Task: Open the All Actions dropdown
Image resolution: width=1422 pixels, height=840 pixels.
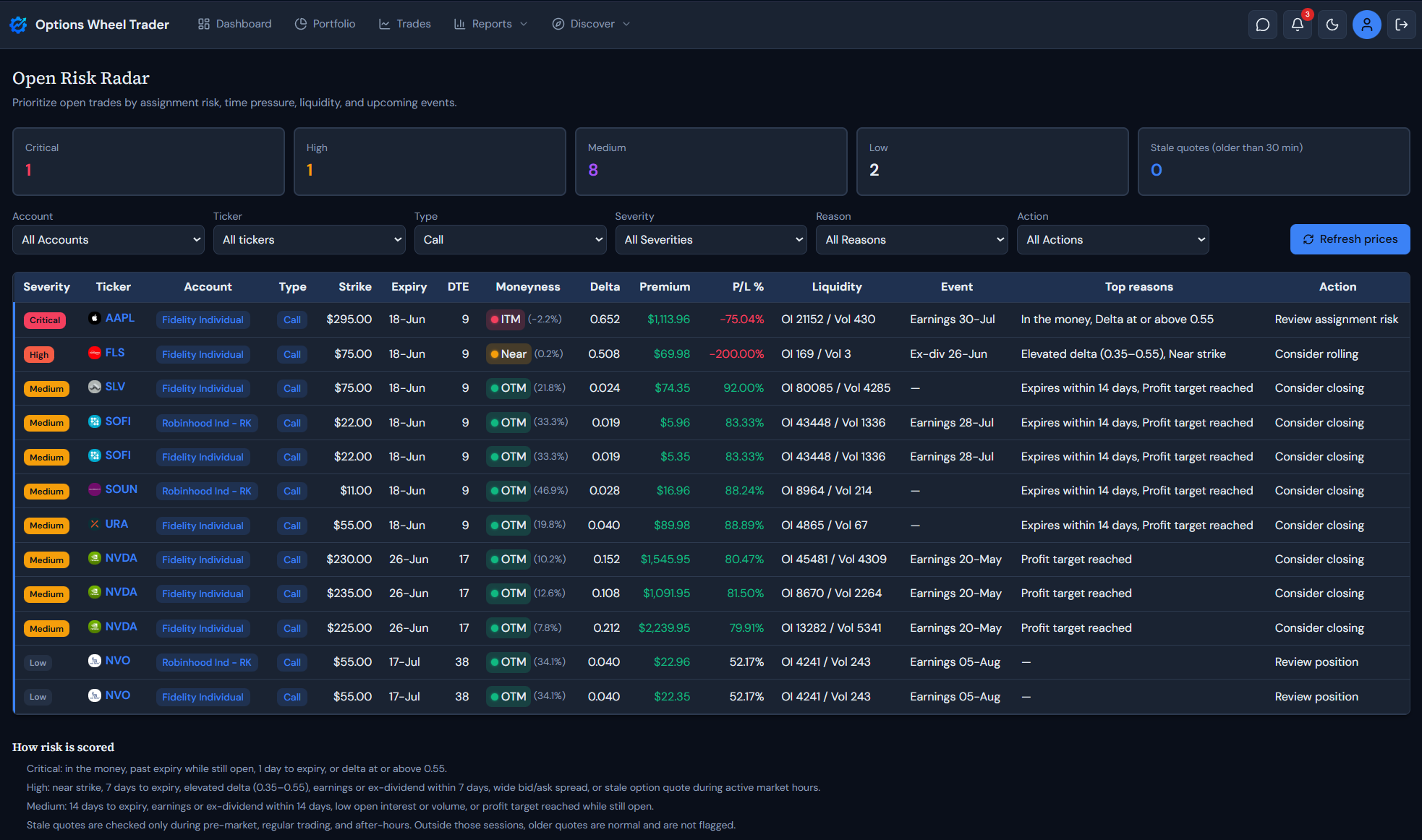Action: click(x=1113, y=240)
